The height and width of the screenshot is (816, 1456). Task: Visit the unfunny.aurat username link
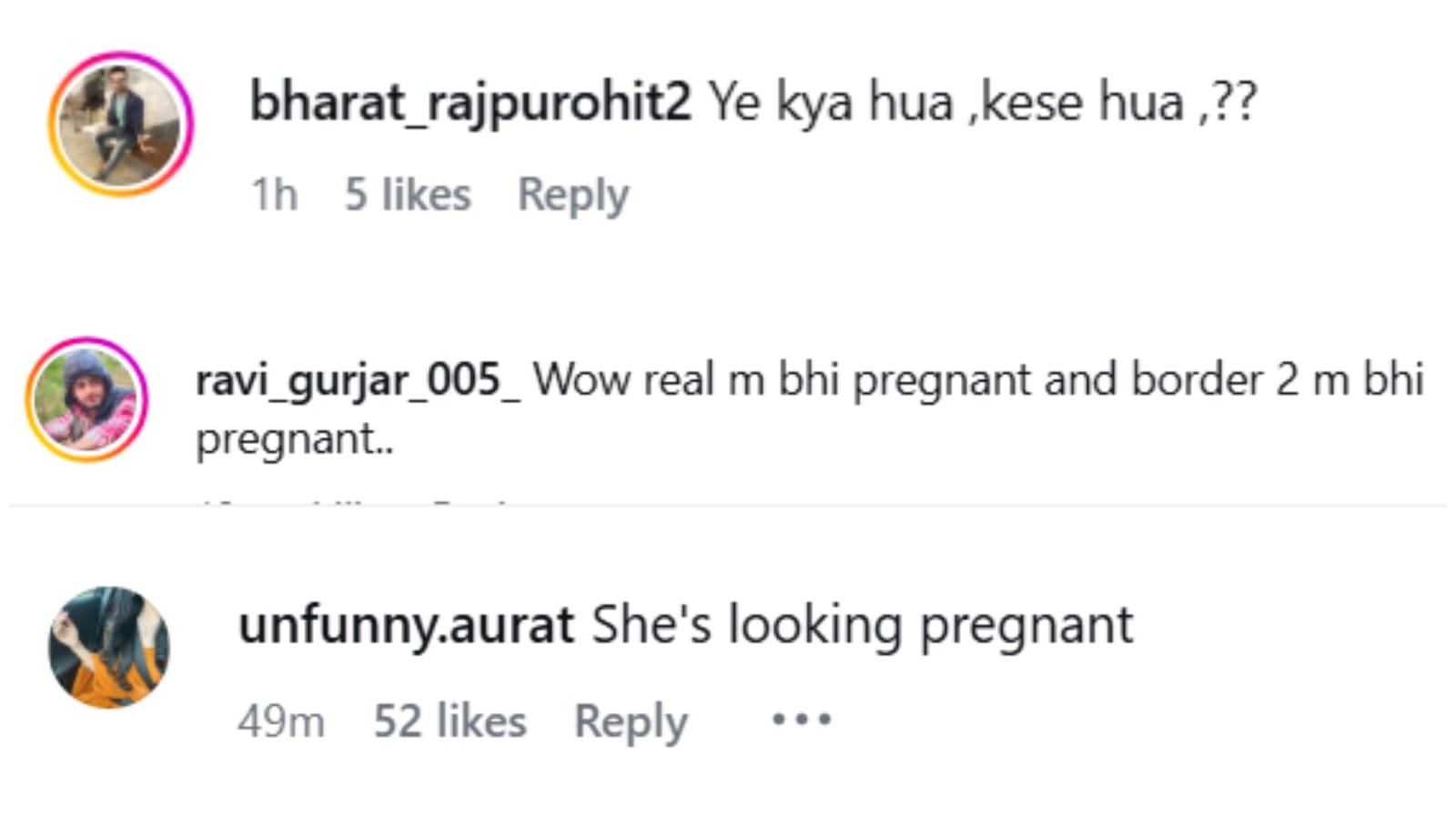(406, 625)
